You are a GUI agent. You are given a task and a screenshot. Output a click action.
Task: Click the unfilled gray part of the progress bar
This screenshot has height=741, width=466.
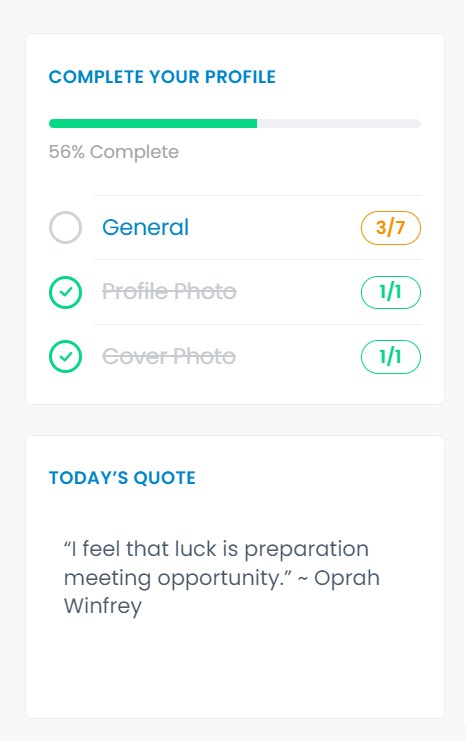[339, 123]
